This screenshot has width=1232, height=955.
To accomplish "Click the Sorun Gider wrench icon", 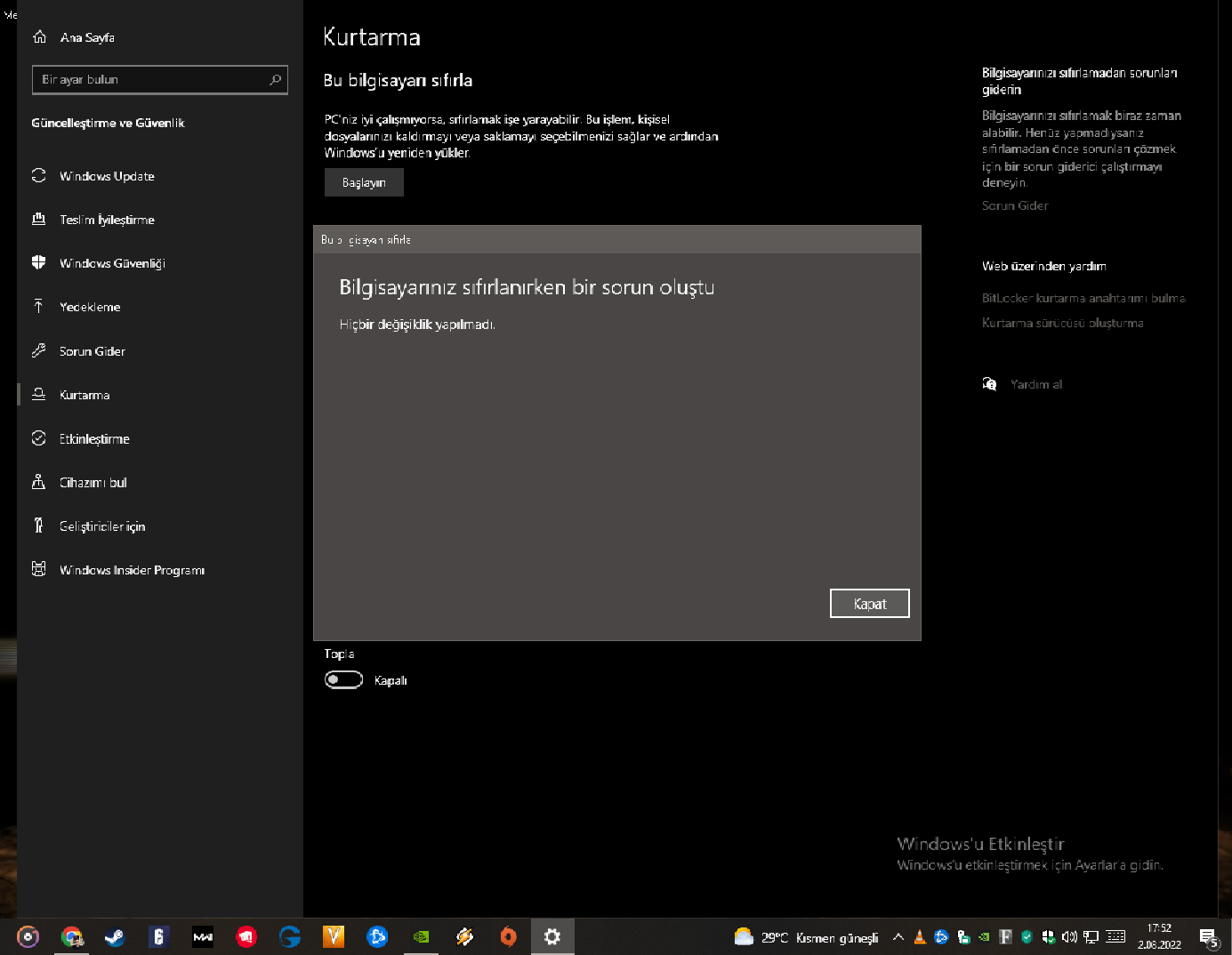I will click(x=39, y=351).
